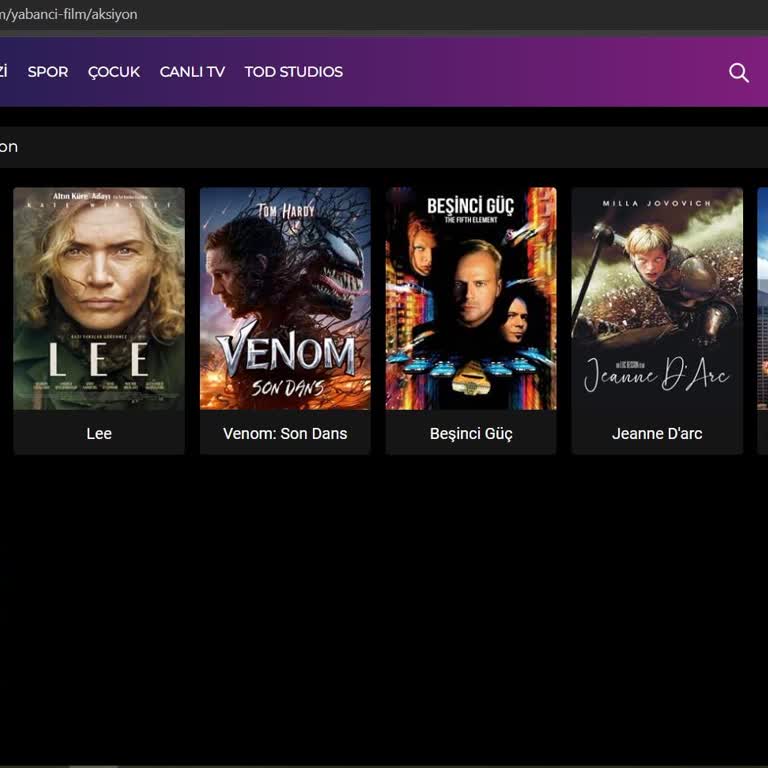Select CANLI TV in navigation
Screen dimensions: 768x768
tap(192, 72)
